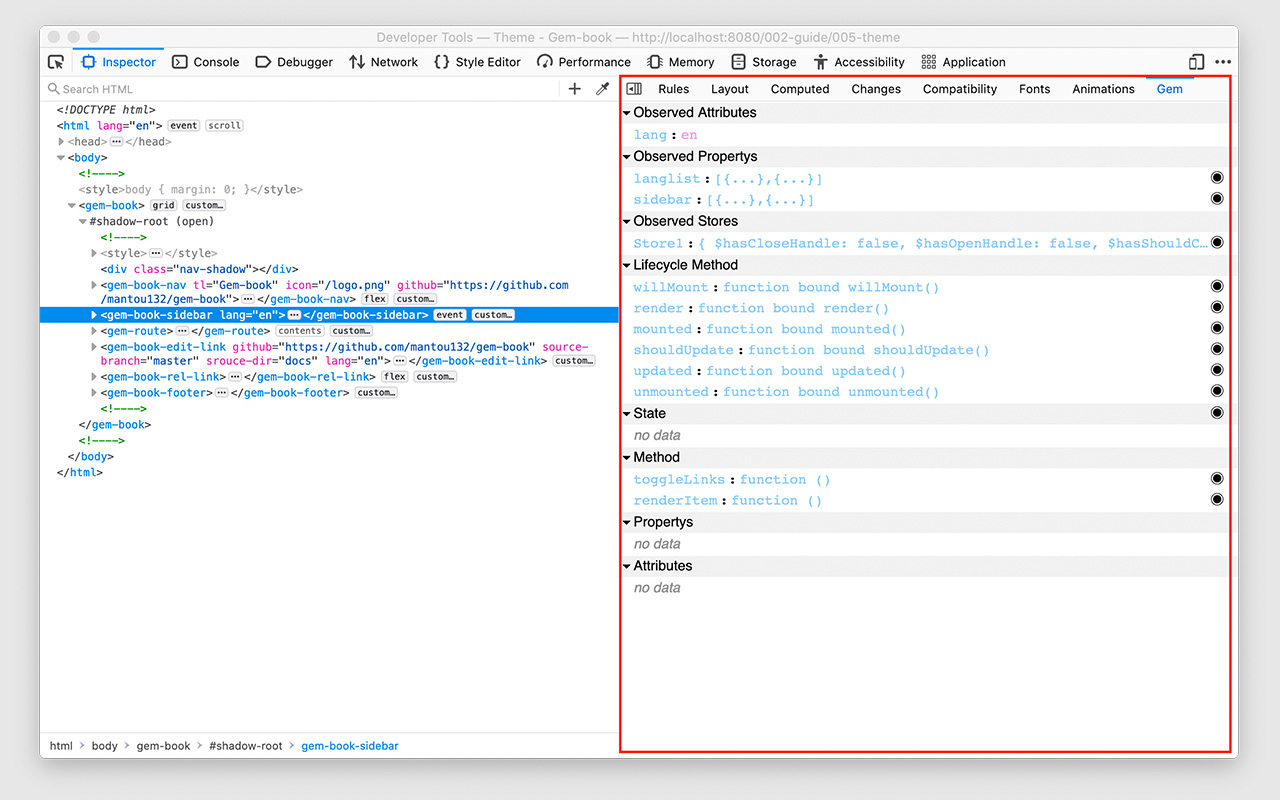The image size is (1280, 800).
Task: Collapse the body element node
Action: point(62,158)
